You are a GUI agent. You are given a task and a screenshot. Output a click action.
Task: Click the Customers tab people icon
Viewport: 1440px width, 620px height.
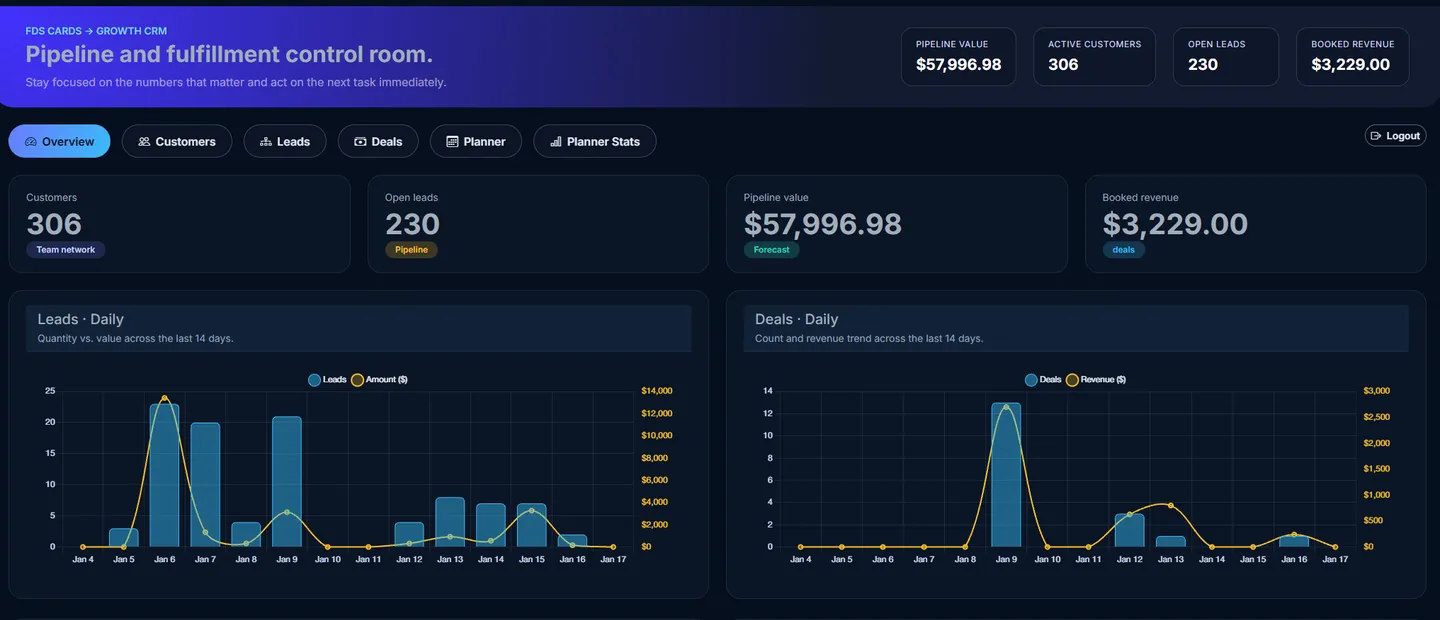[x=144, y=142]
